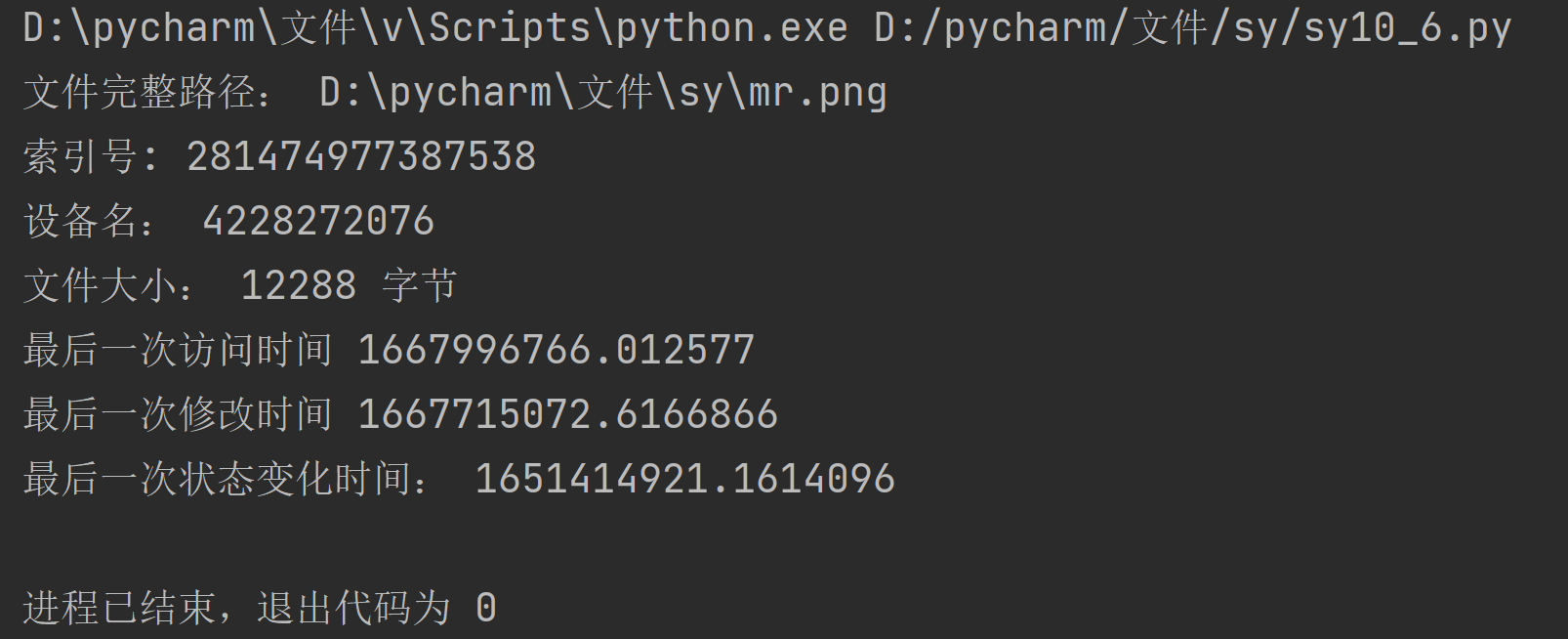Click the 最后一次访问时间 label
This screenshot has height=639, width=1568.
pos(178,351)
